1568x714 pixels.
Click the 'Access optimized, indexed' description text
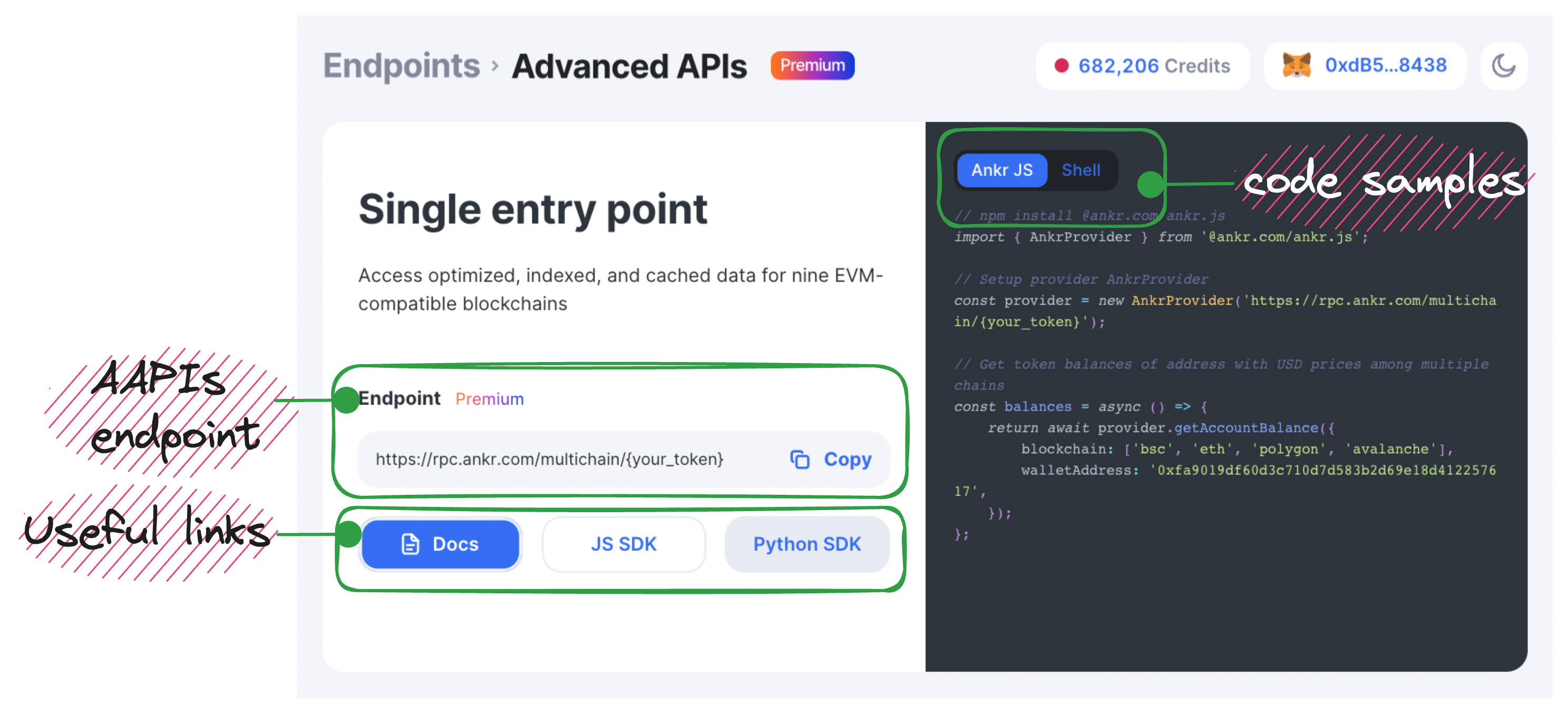pyautogui.click(x=620, y=289)
